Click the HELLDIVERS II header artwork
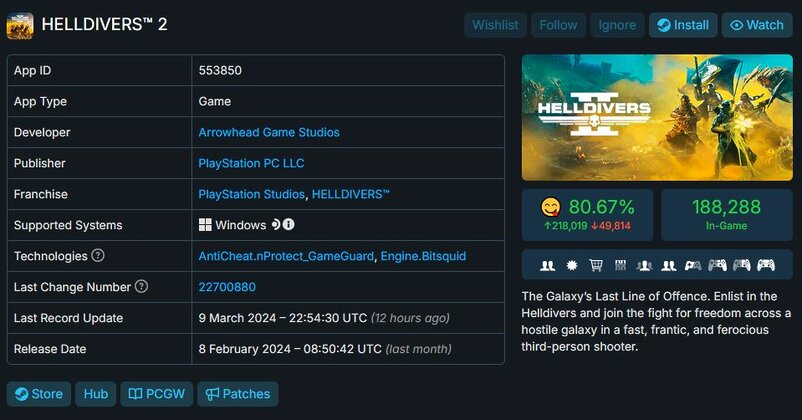 pos(657,118)
